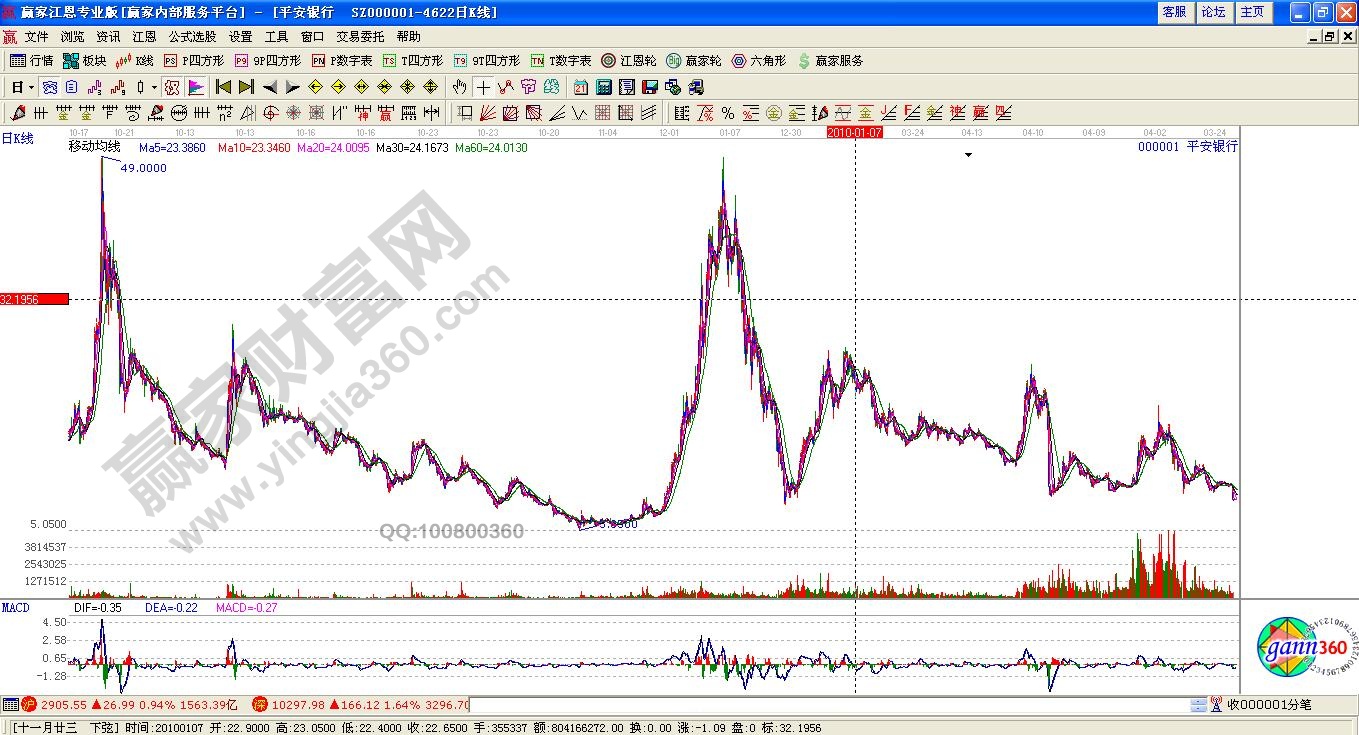Open the 行情 market quotes view
This screenshot has height=735, width=1359.
pyautogui.click(x=31, y=61)
